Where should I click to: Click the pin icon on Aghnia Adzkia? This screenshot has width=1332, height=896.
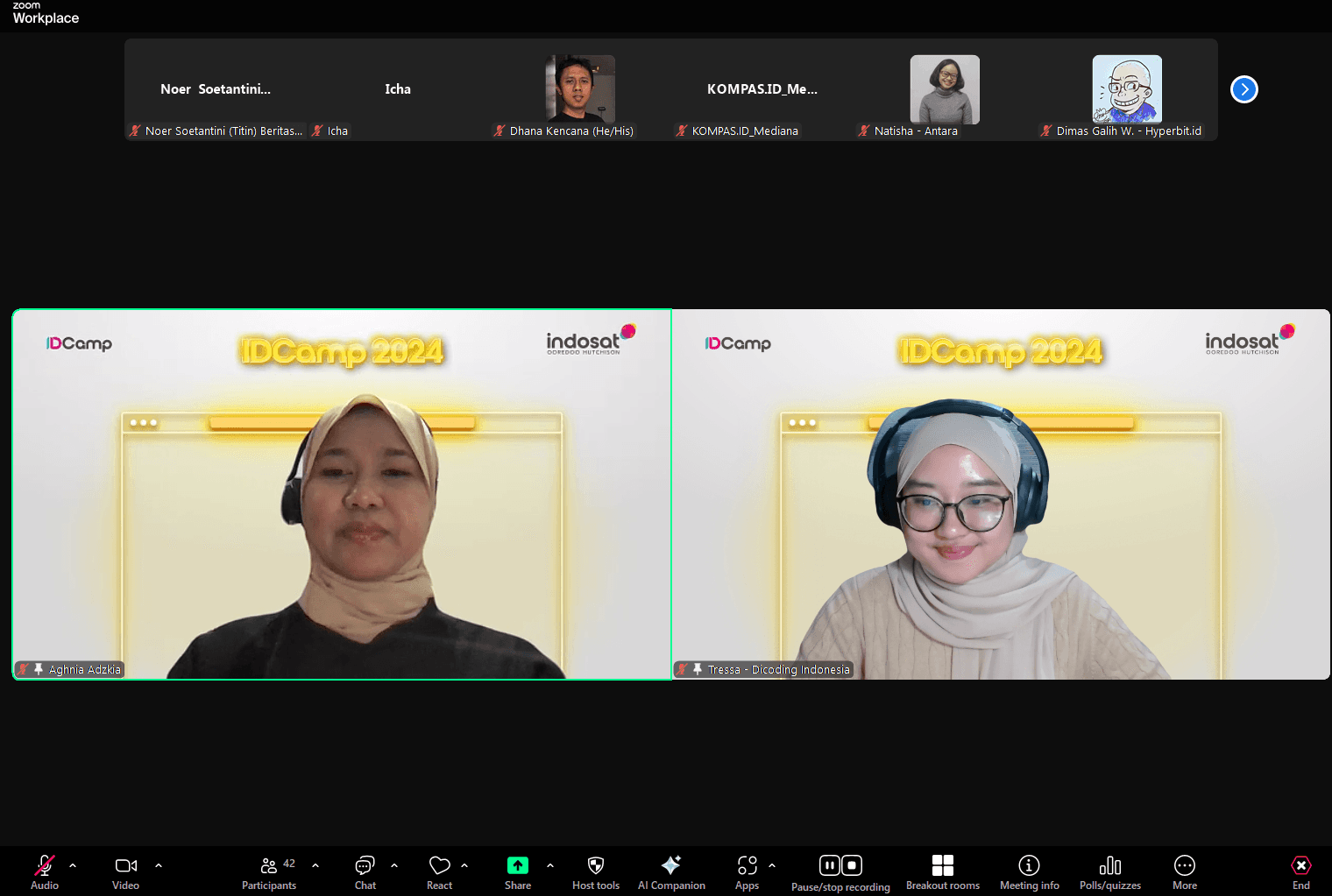pyautogui.click(x=39, y=669)
